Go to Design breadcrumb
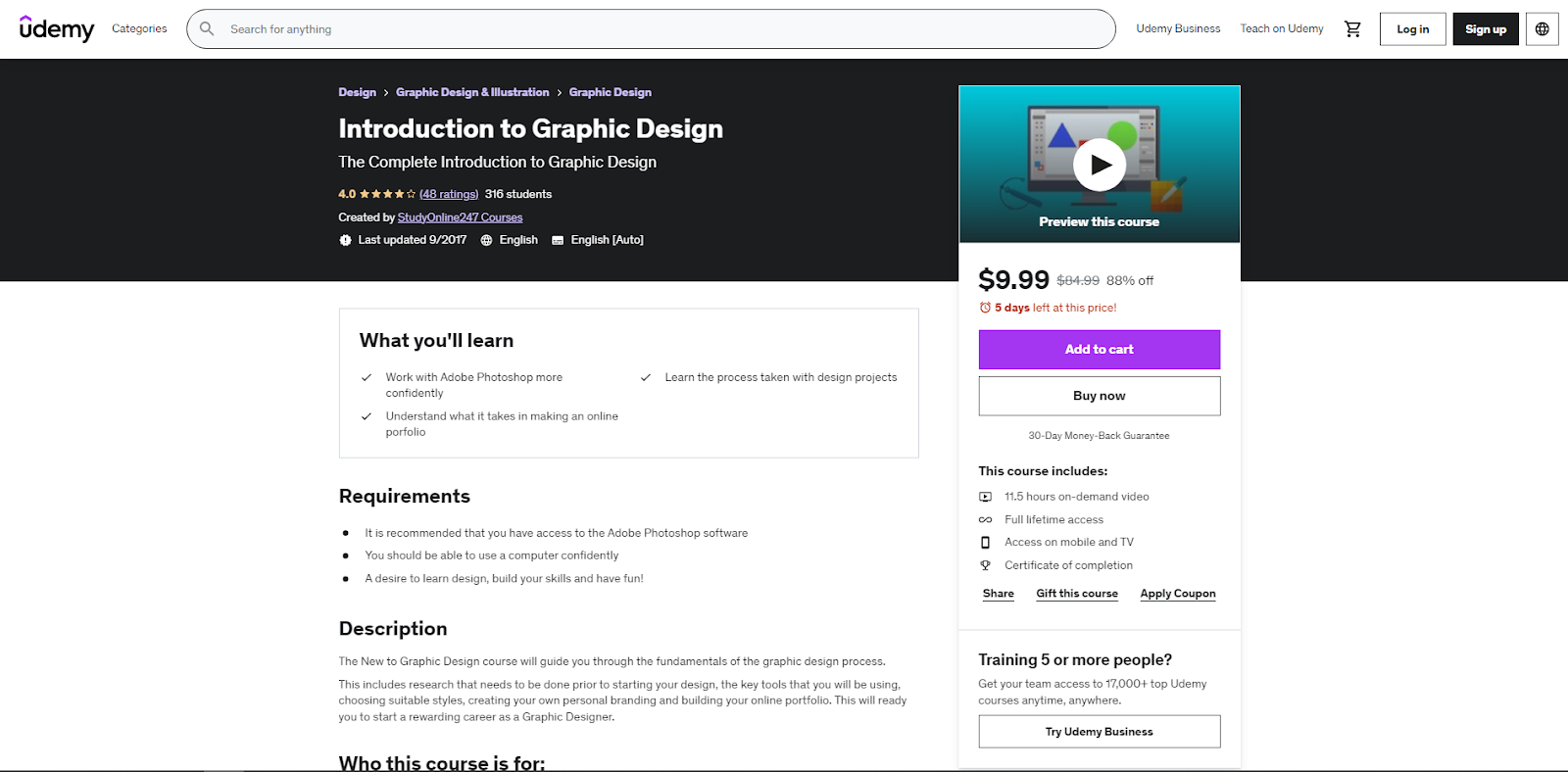 click(358, 92)
